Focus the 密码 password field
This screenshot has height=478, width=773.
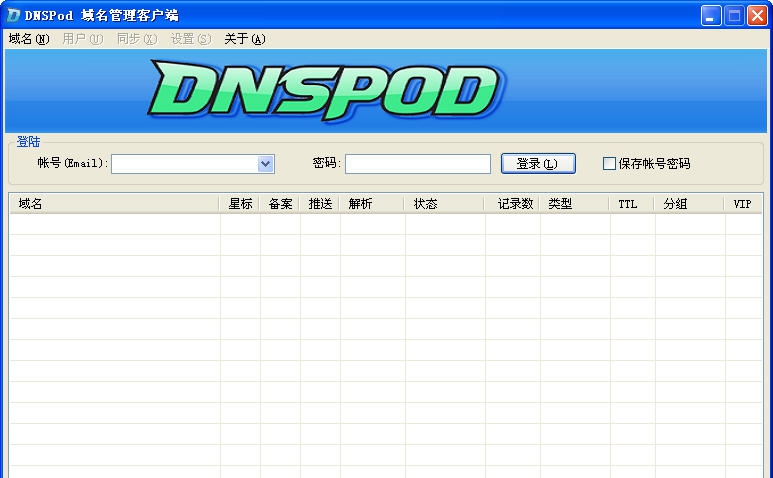coord(418,164)
